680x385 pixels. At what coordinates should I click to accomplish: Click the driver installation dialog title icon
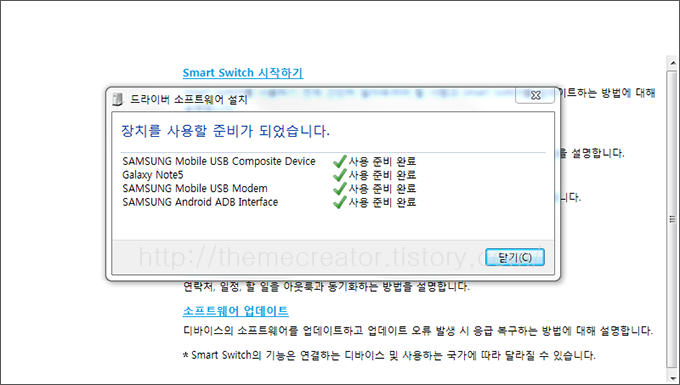point(118,99)
